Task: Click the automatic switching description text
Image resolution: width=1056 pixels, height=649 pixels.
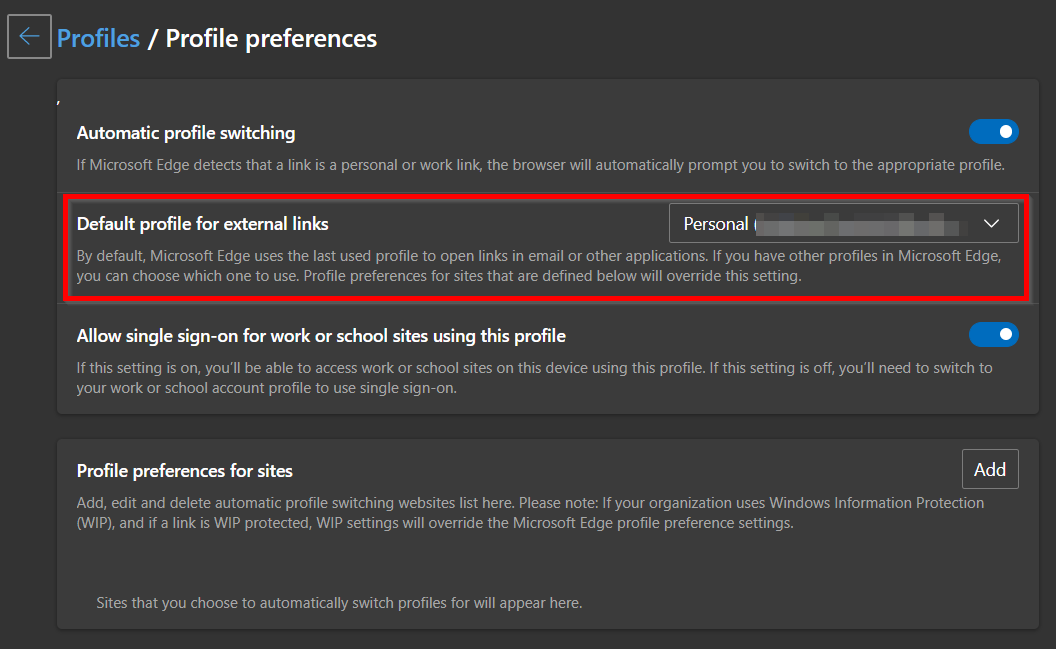Action: pos(540,164)
